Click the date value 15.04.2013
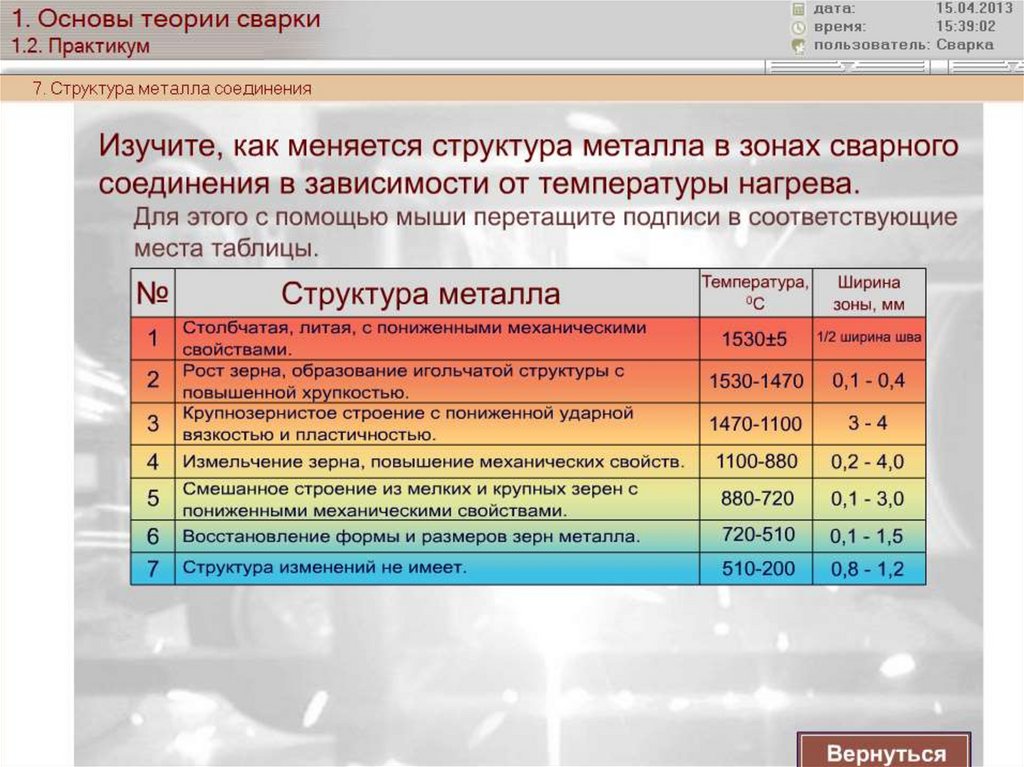The width and height of the screenshot is (1024, 767). coord(974,8)
